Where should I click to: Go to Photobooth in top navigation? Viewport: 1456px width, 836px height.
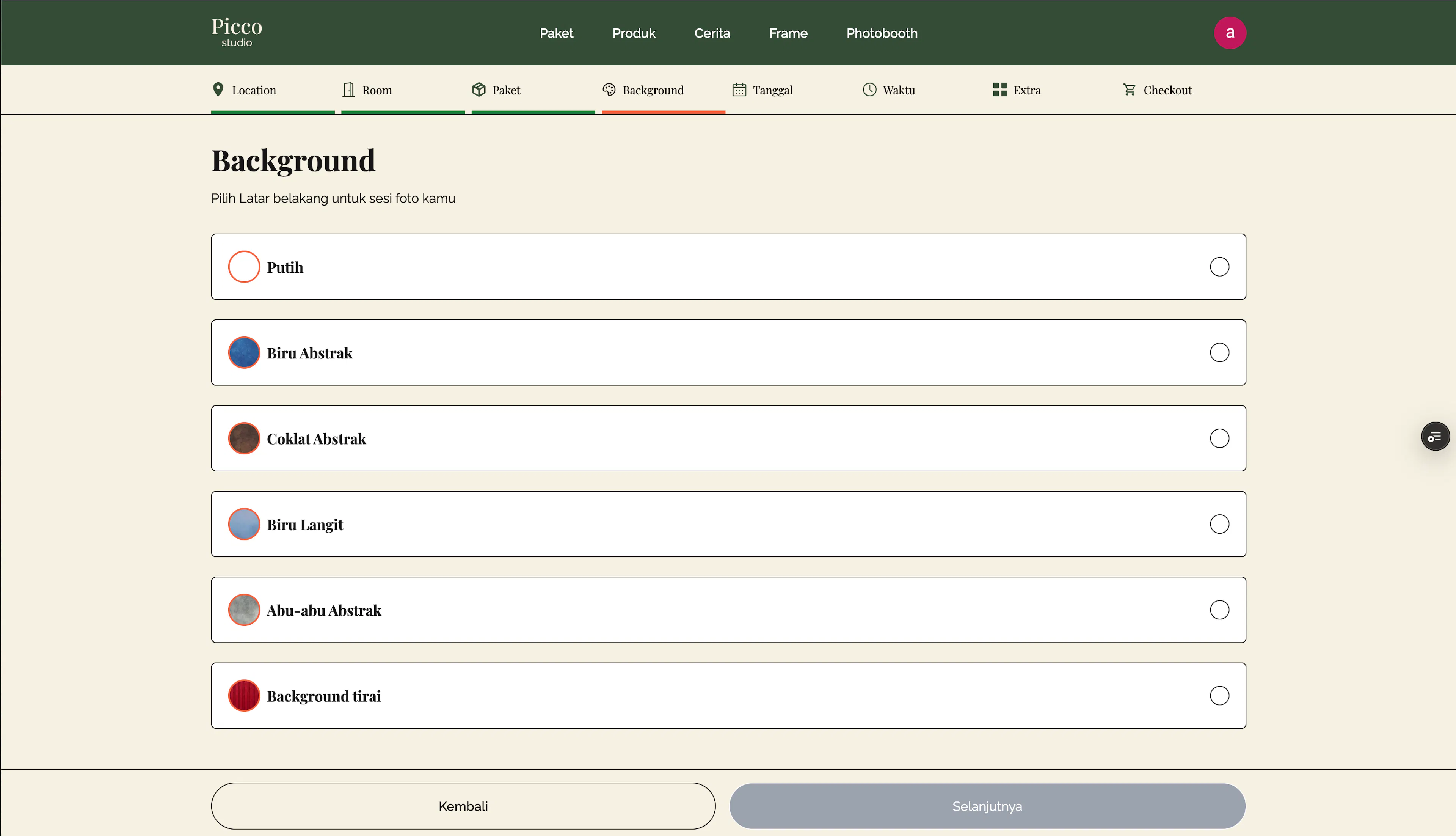coord(882,33)
